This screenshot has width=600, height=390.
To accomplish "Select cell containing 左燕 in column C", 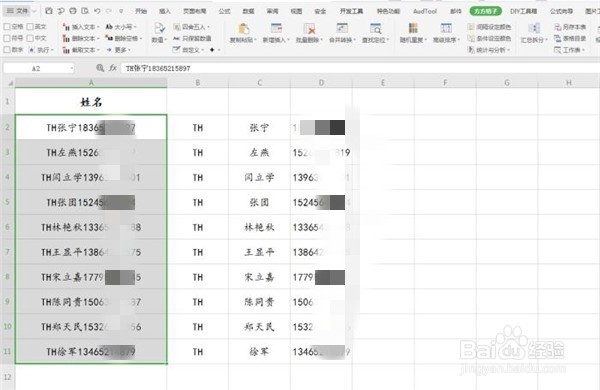I will 259,152.
